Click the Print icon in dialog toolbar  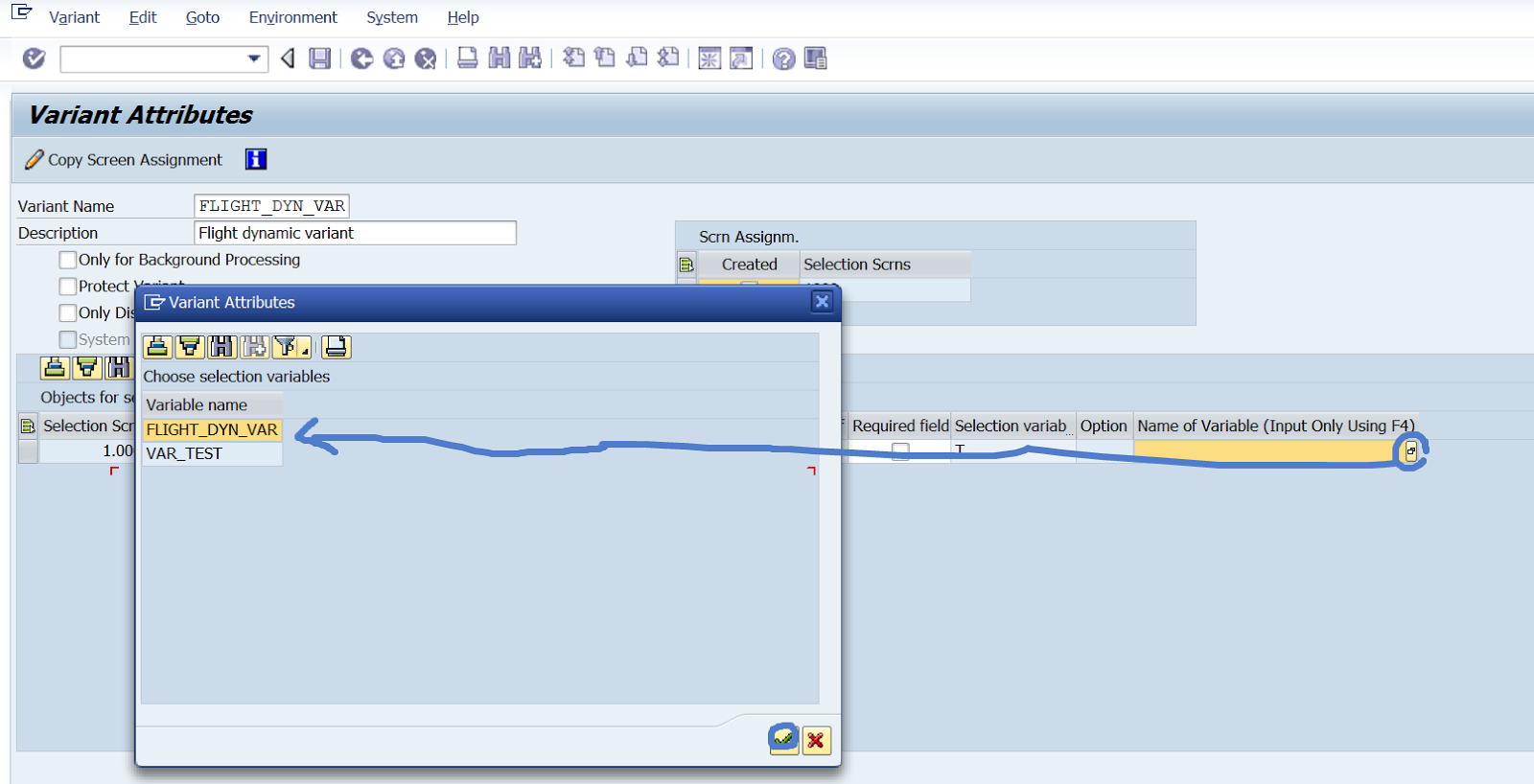(337, 347)
